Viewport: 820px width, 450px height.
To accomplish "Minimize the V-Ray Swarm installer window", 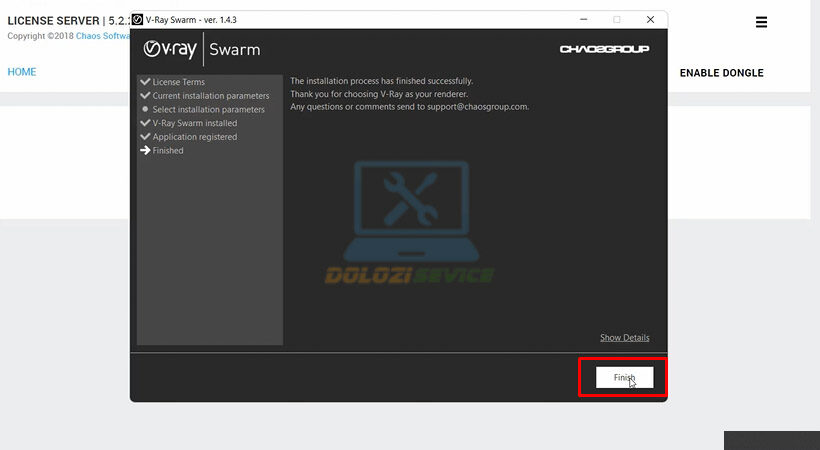I will coord(581,19).
